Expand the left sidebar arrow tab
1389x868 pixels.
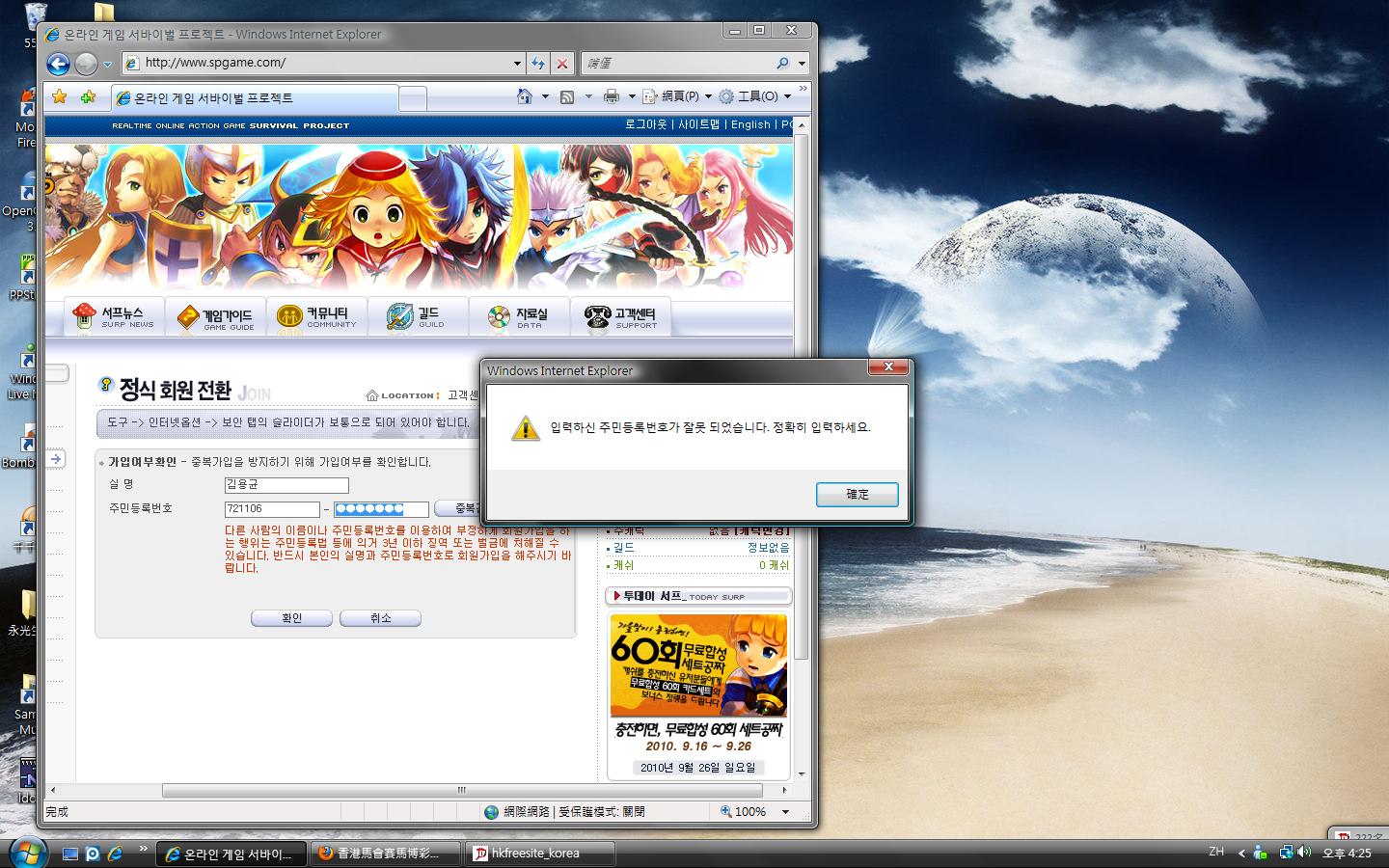pyautogui.click(x=55, y=459)
